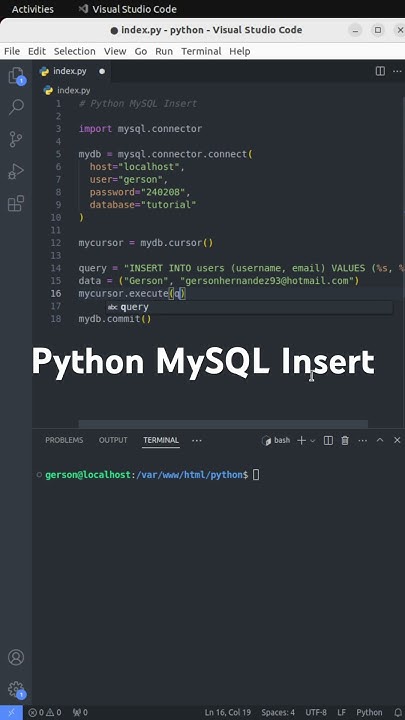Open the Go menu
The width and height of the screenshot is (405, 720).
[141, 51]
